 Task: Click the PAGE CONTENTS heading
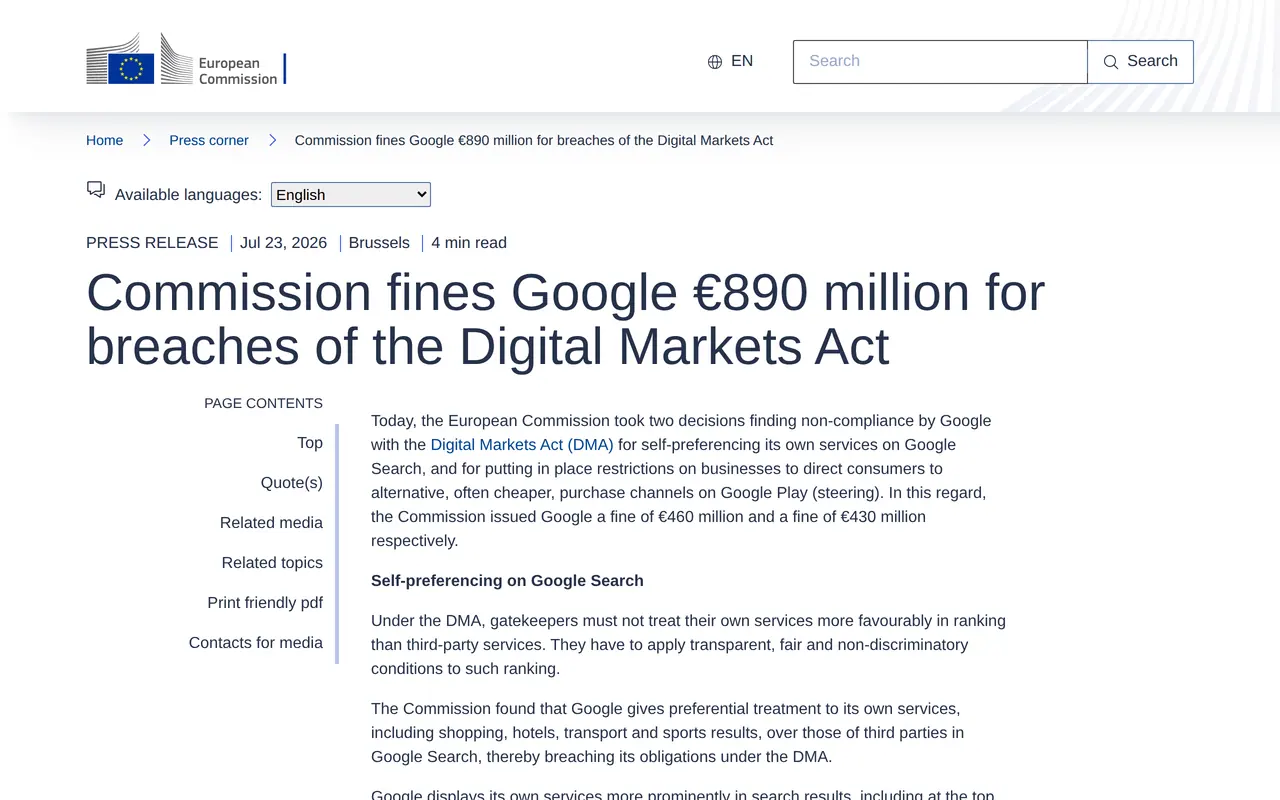point(264,404)
